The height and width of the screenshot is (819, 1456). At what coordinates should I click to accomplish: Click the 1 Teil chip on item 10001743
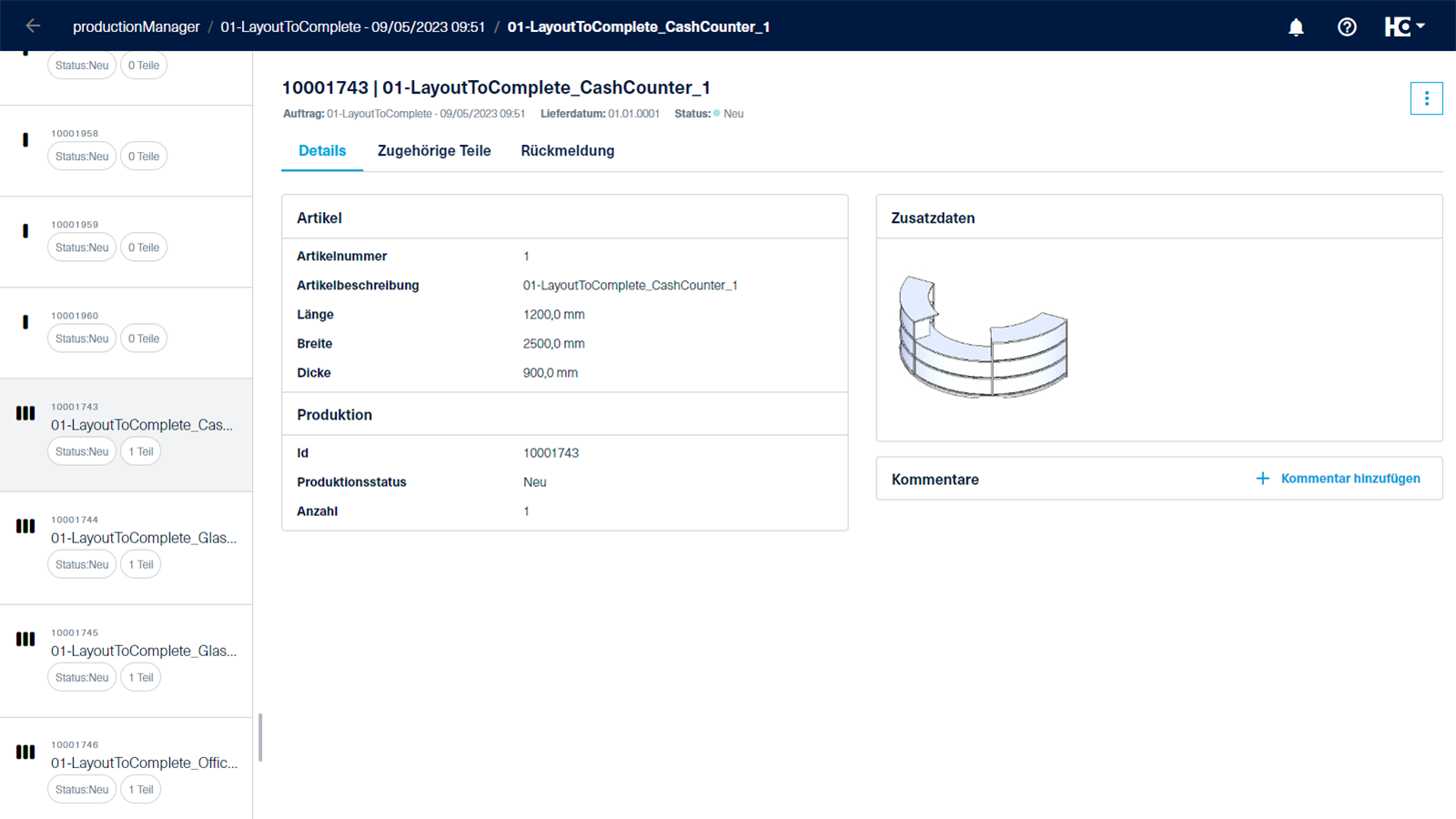(x=140, y=451)
